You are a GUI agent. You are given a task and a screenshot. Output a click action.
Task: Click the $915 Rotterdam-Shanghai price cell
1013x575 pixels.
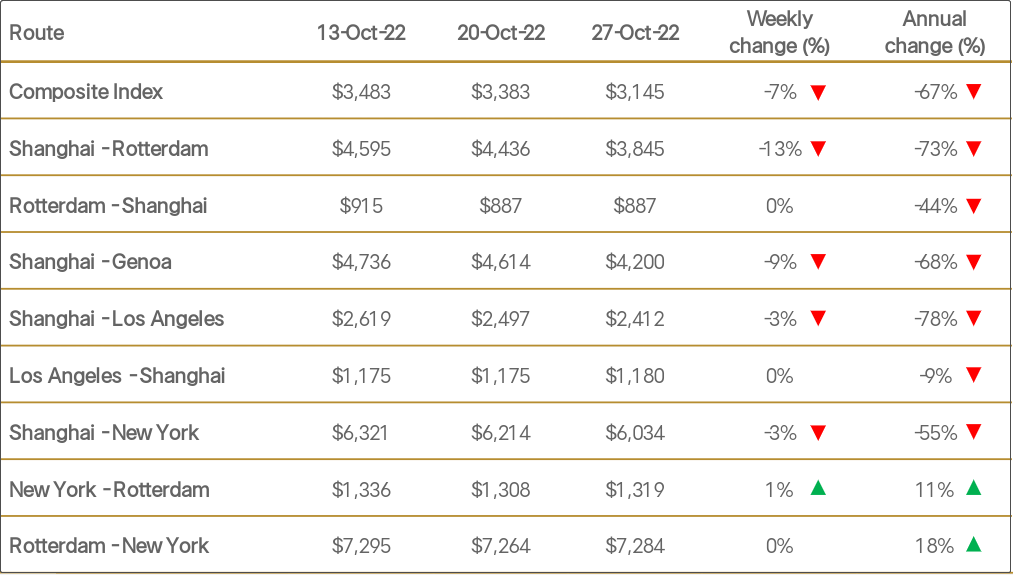[x=361, y=206]
